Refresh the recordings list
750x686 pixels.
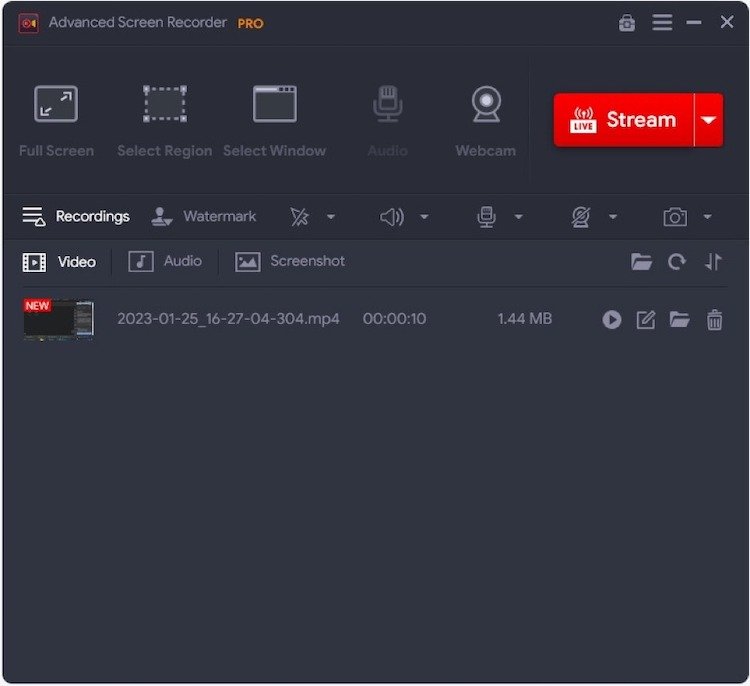[677, 262]
